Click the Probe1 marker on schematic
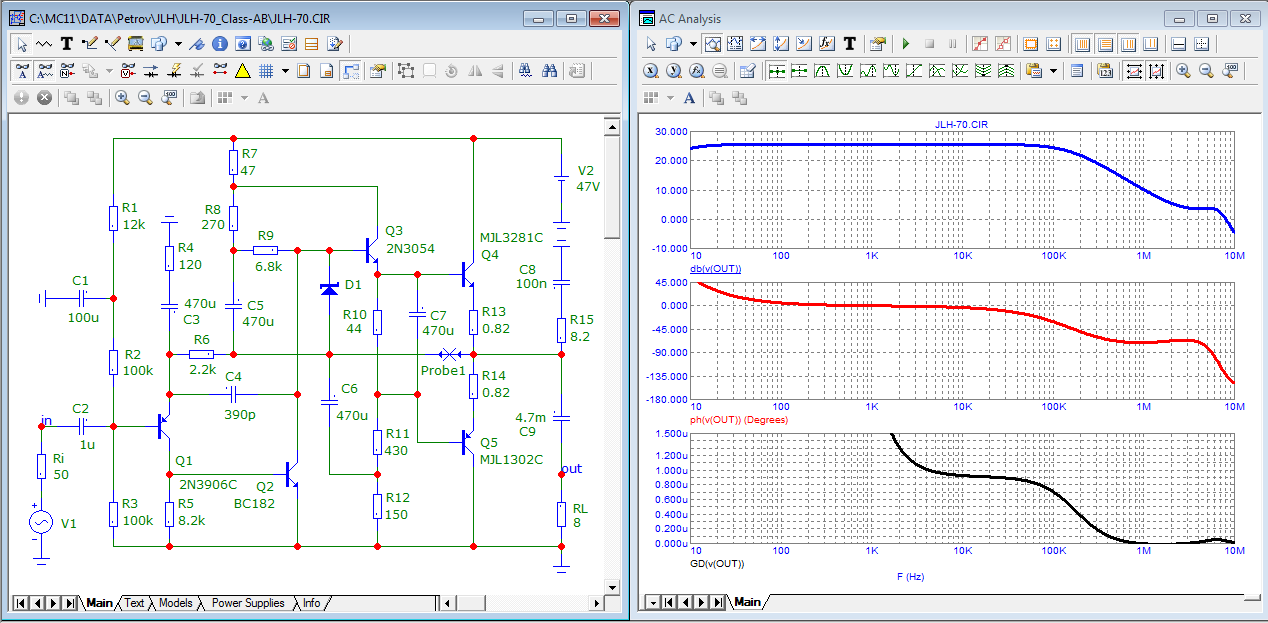Screen dimensions: 1268x623 pos(450,355)
